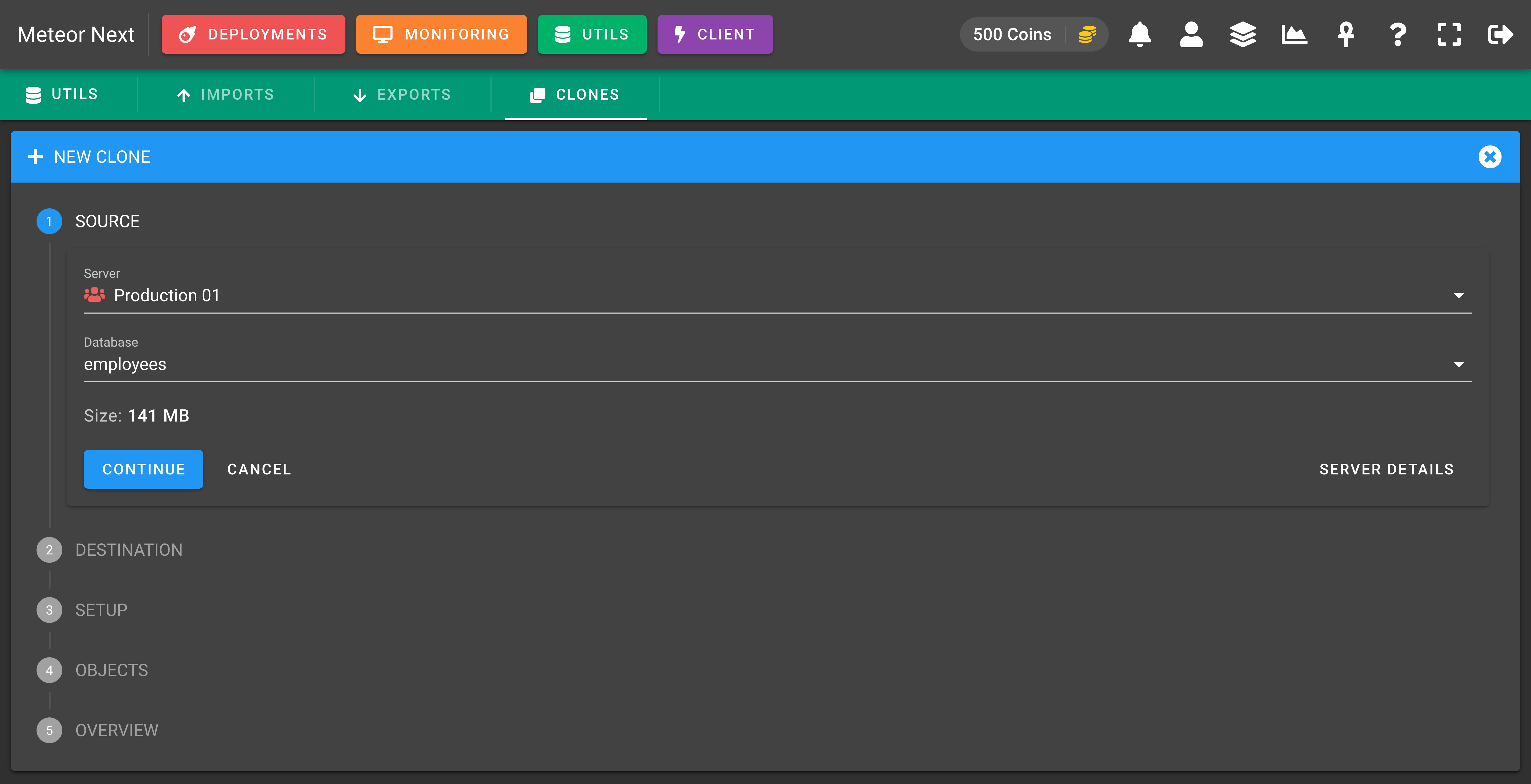Cancel the new clone
This screenshot has height=784, width=1531.
click(259, 469)
